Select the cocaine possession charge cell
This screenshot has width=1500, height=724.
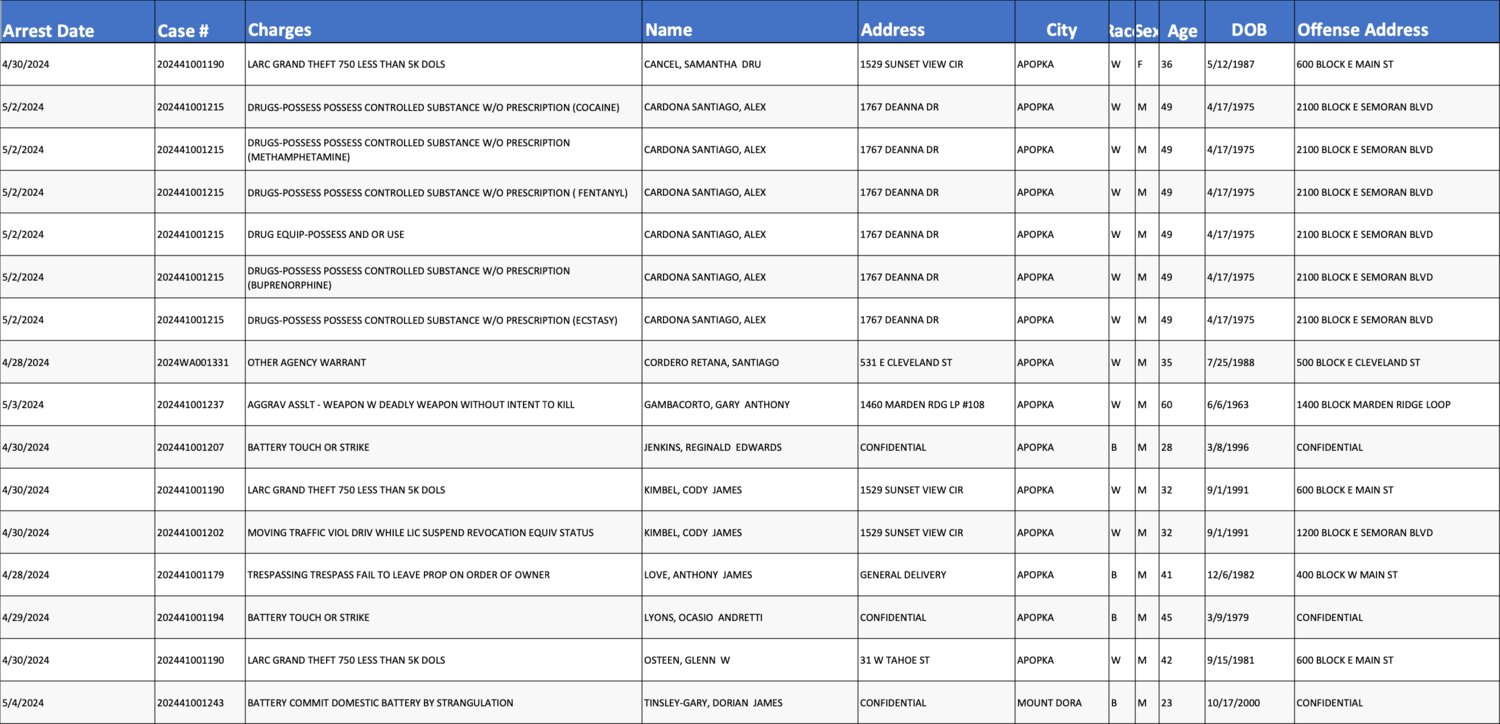(x=443, y=107)
